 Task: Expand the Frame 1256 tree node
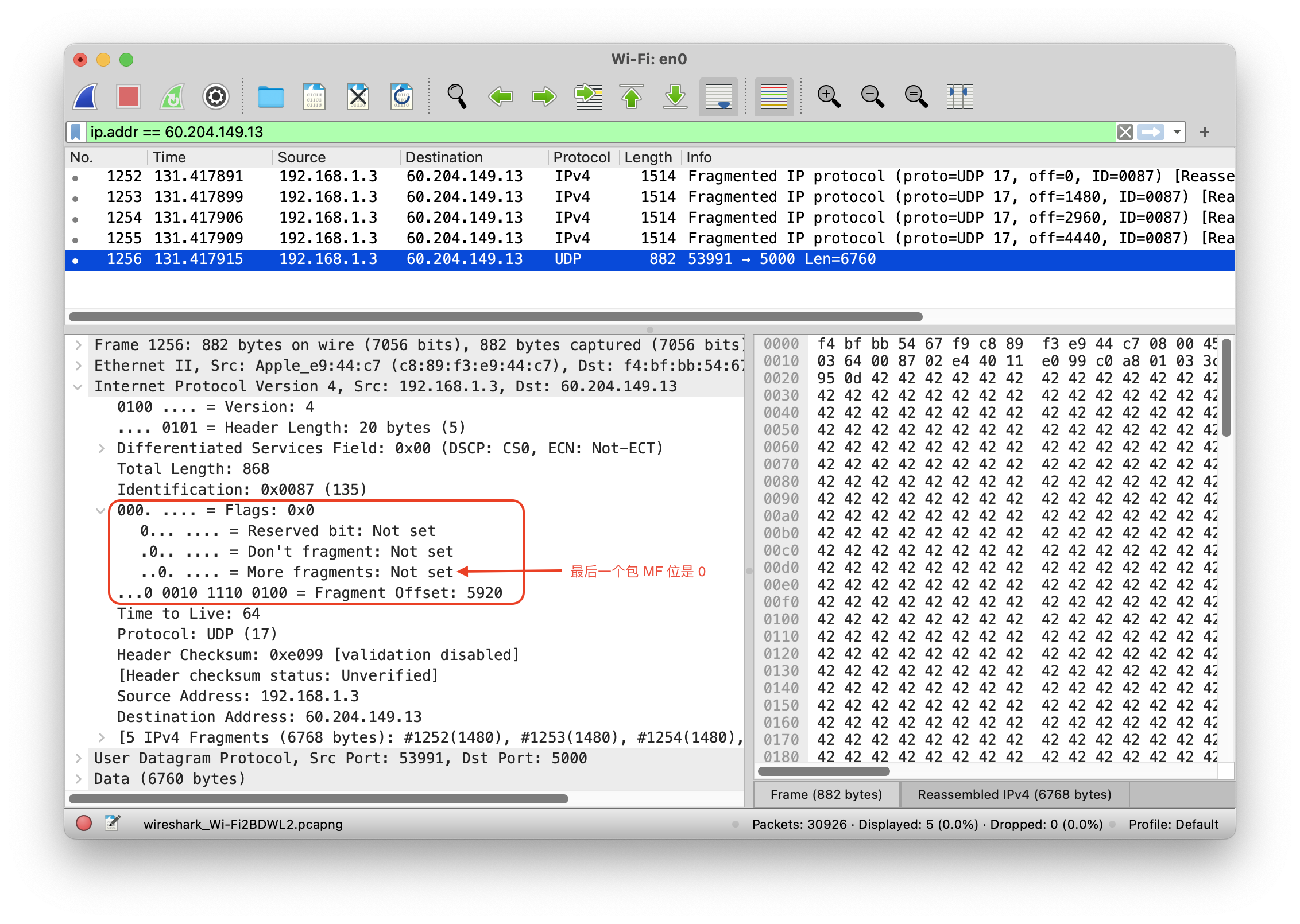click(x=79, y=345)
